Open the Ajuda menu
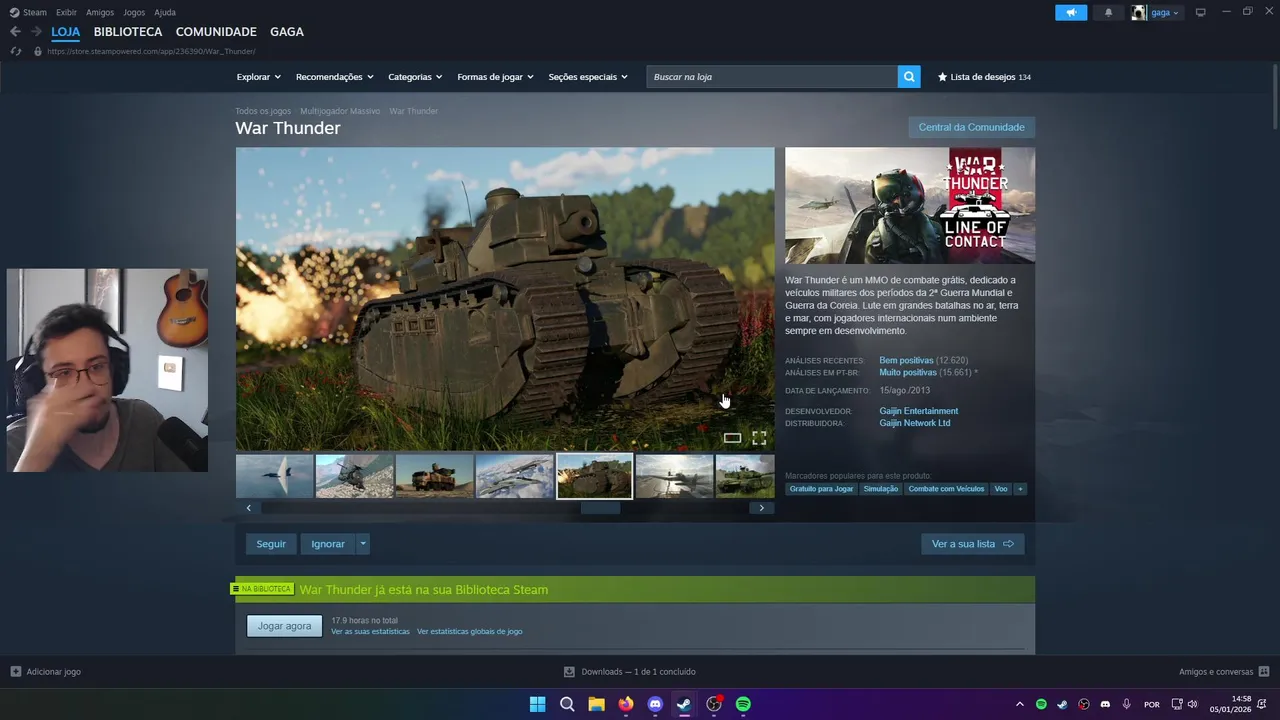This screenshot has height=720, width=1280. click(165, 12)
